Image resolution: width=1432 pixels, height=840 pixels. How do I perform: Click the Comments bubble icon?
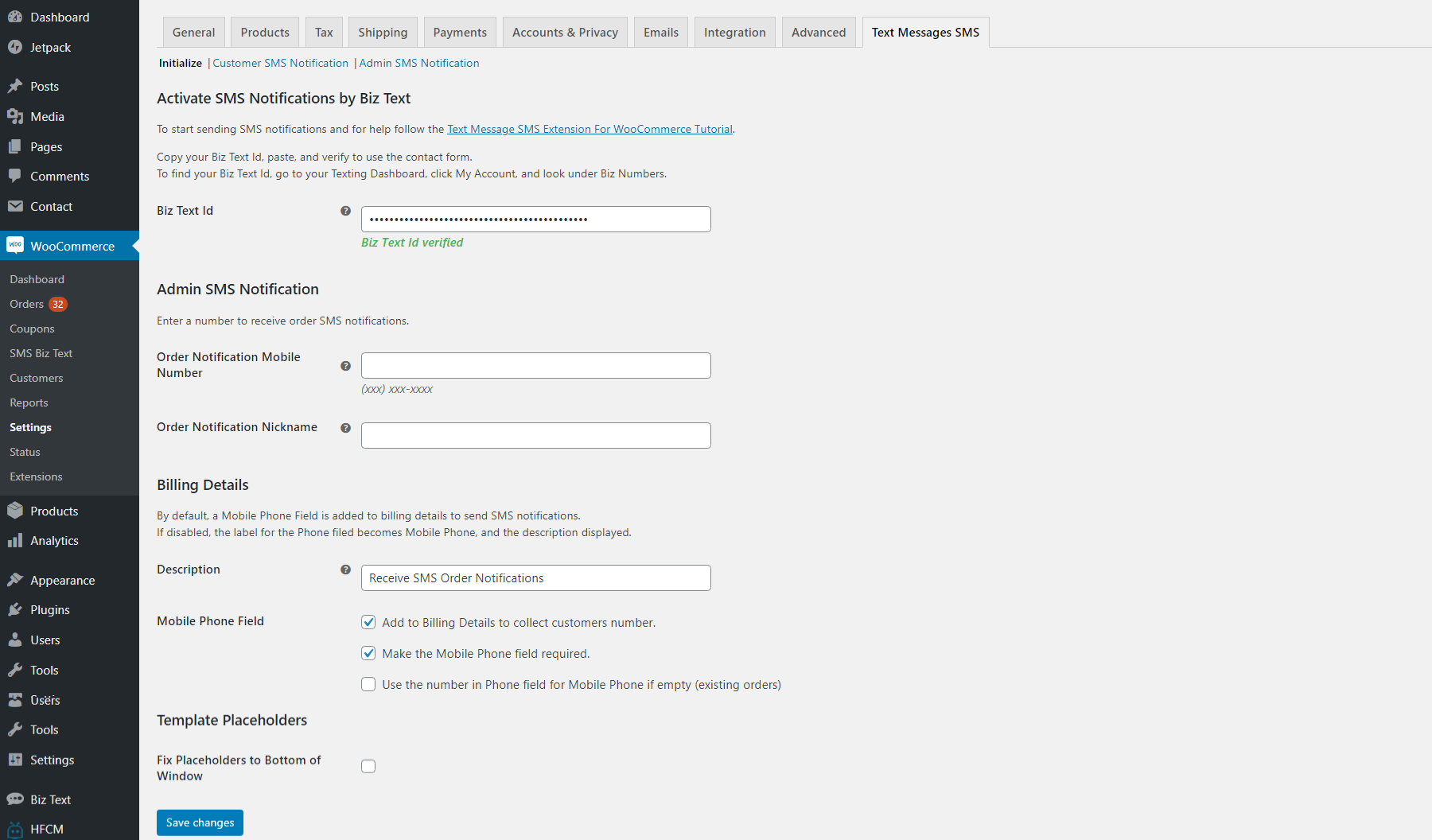[x=15, y=176]
